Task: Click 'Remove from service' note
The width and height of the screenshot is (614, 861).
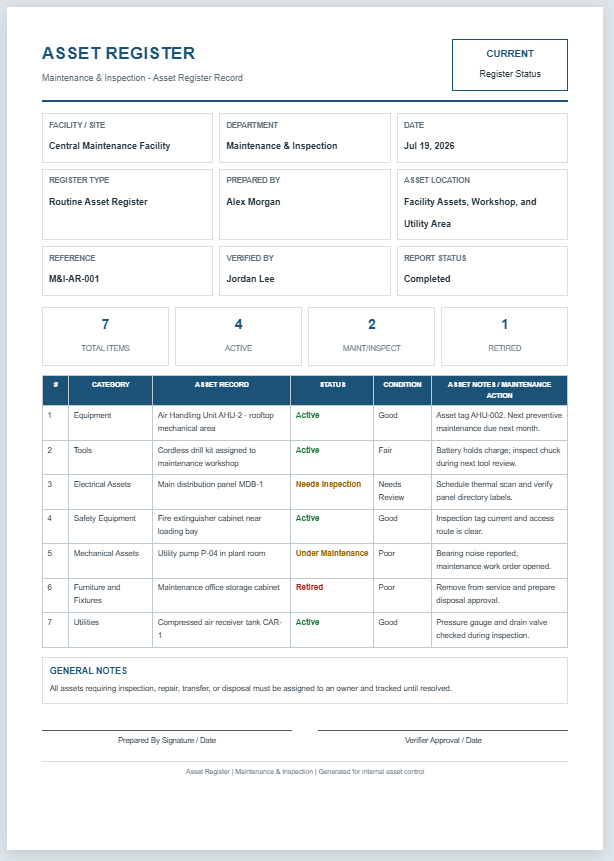Action: pos(499,595)
